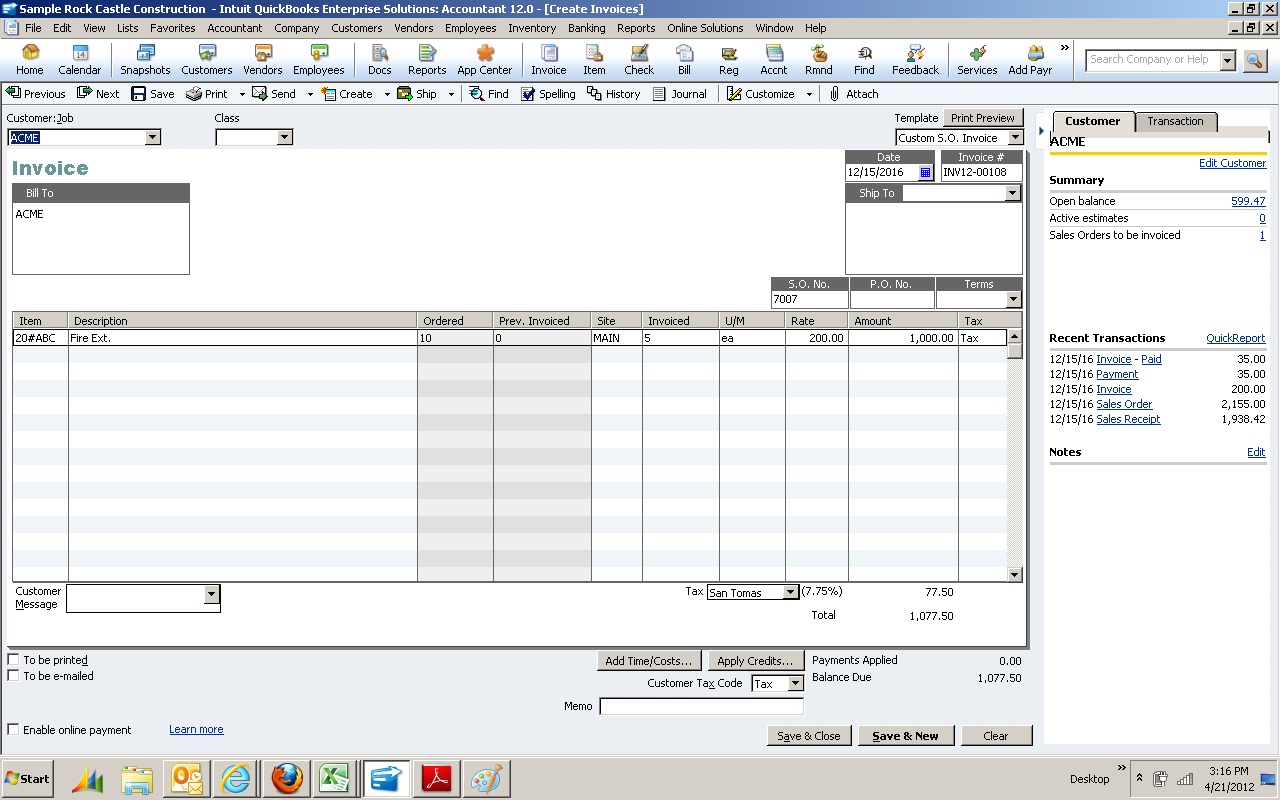Click the Print Preview button
Image resolution: width=1280 pixels, height=800 pixels.
(983, 118)
